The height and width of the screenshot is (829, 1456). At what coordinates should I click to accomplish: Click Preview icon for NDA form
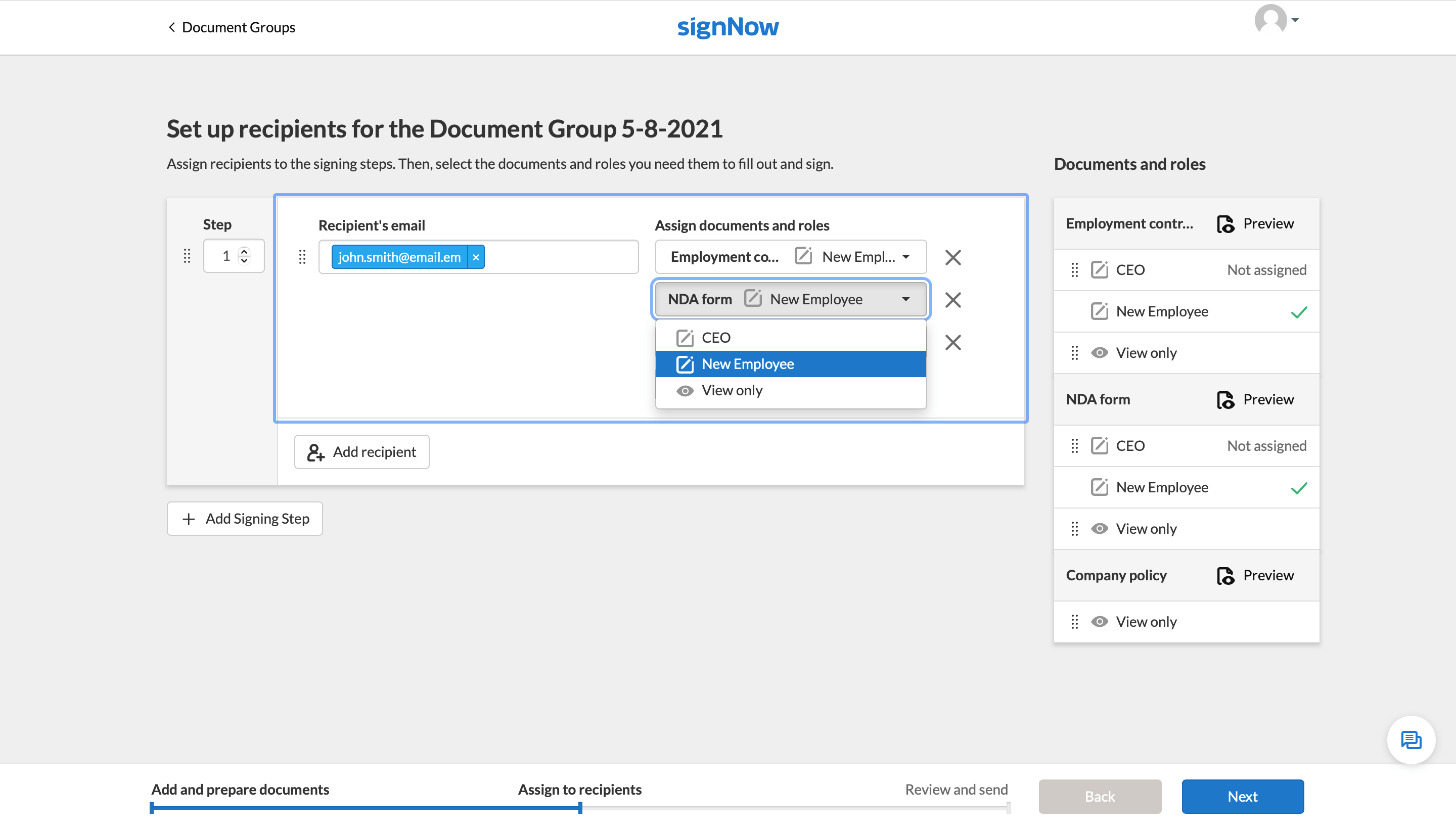tap(1225, 400)
